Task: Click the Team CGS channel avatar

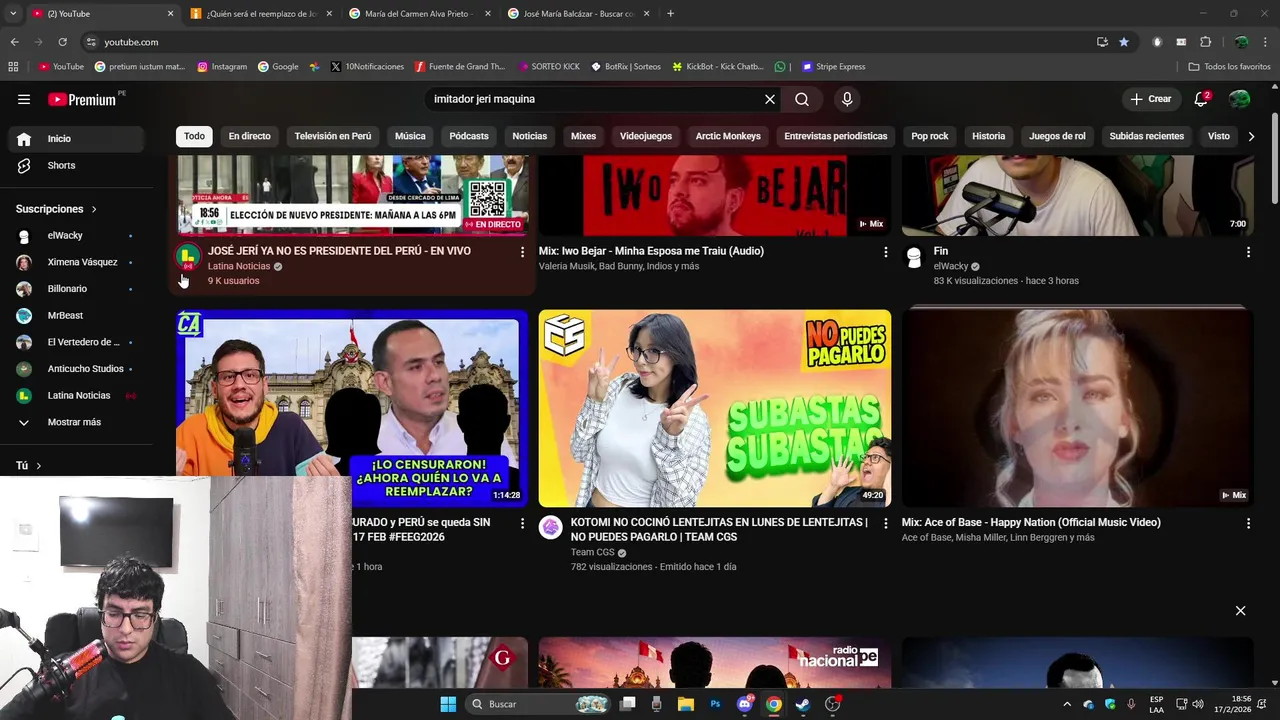Action: coord(551,528)
